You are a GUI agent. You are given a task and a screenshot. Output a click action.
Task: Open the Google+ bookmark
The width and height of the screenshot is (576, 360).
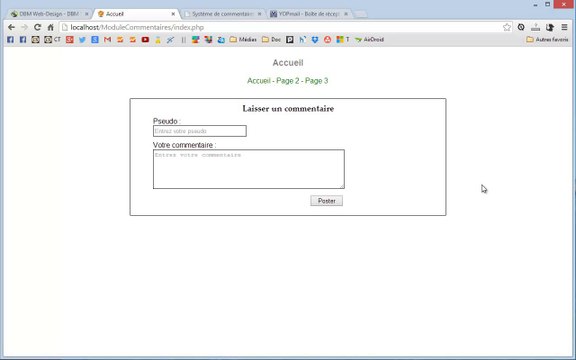70,39
